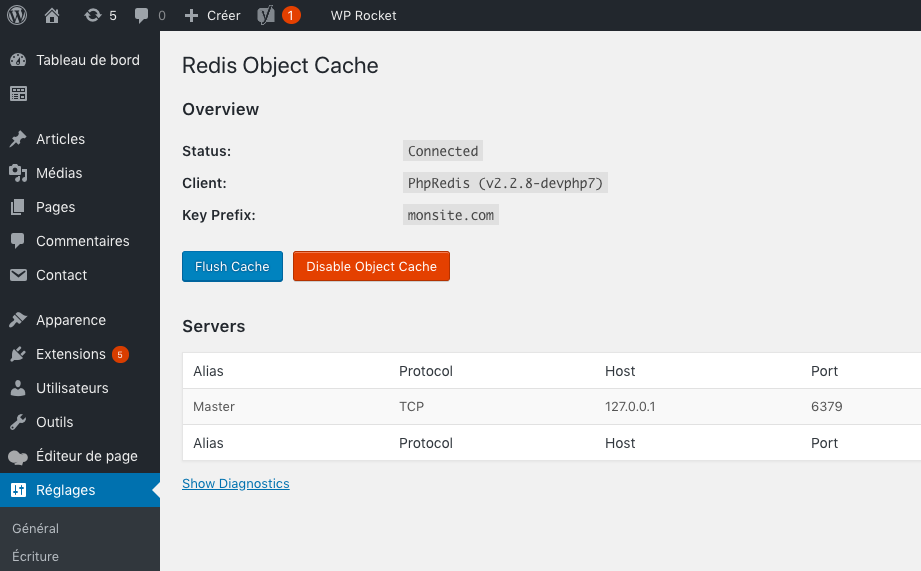The width and height of the screenshot is (921, 571).
Task: Open Contact menu item
Action: tap(61, 275)
